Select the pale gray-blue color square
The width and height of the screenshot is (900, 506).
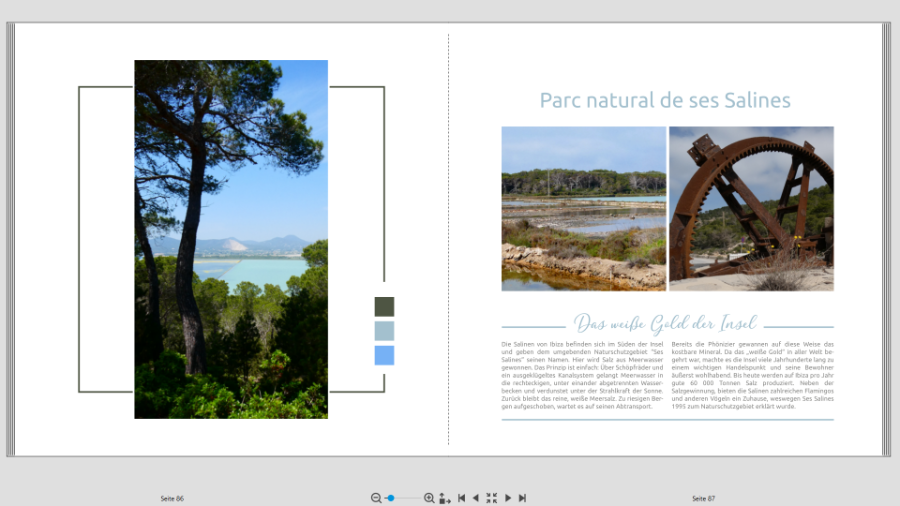(x=384, y=331)
